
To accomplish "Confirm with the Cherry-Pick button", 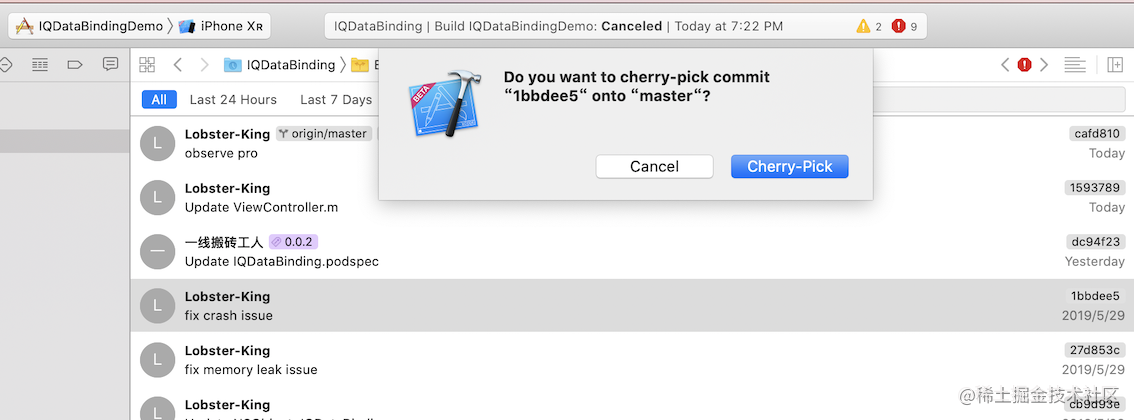I will tap(790, 166).
